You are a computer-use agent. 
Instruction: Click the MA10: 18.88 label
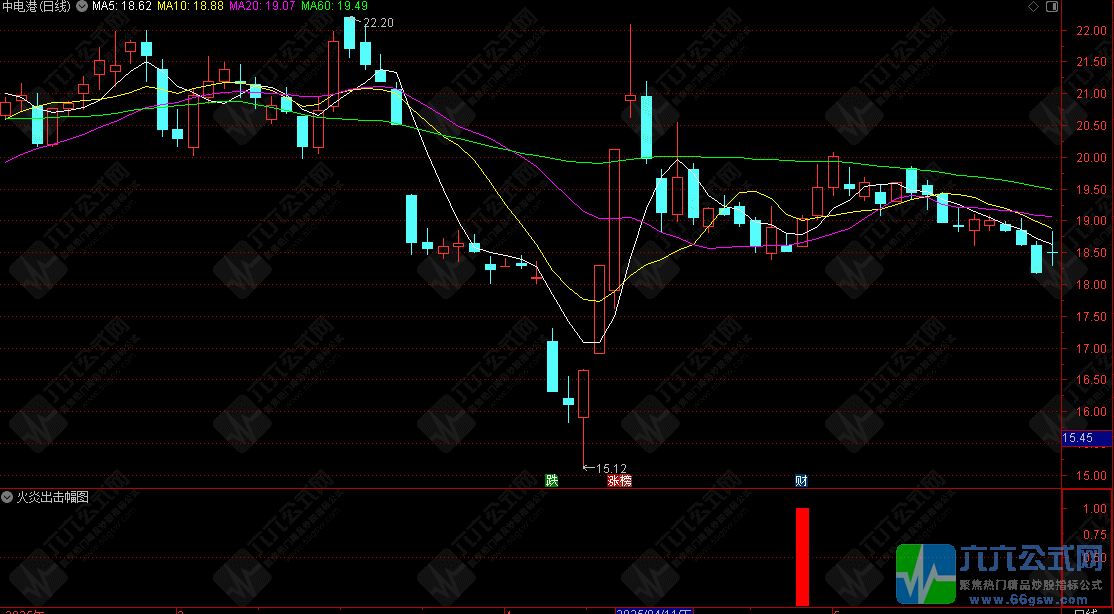point(190,6)
